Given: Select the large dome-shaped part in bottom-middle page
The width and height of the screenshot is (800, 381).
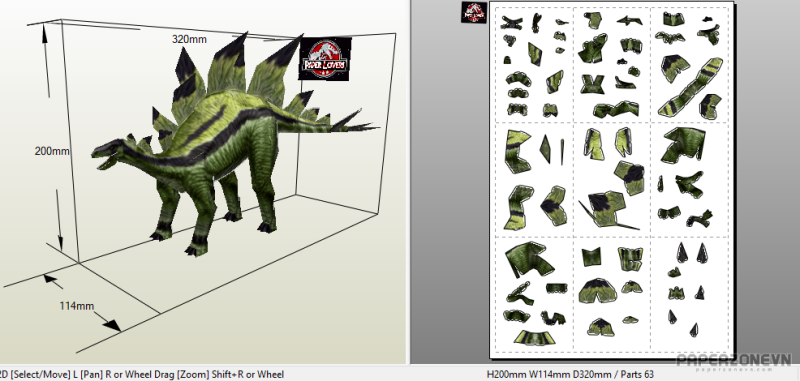Looking at the screenshot, I should pyautogui.click(x=597, y=291).
